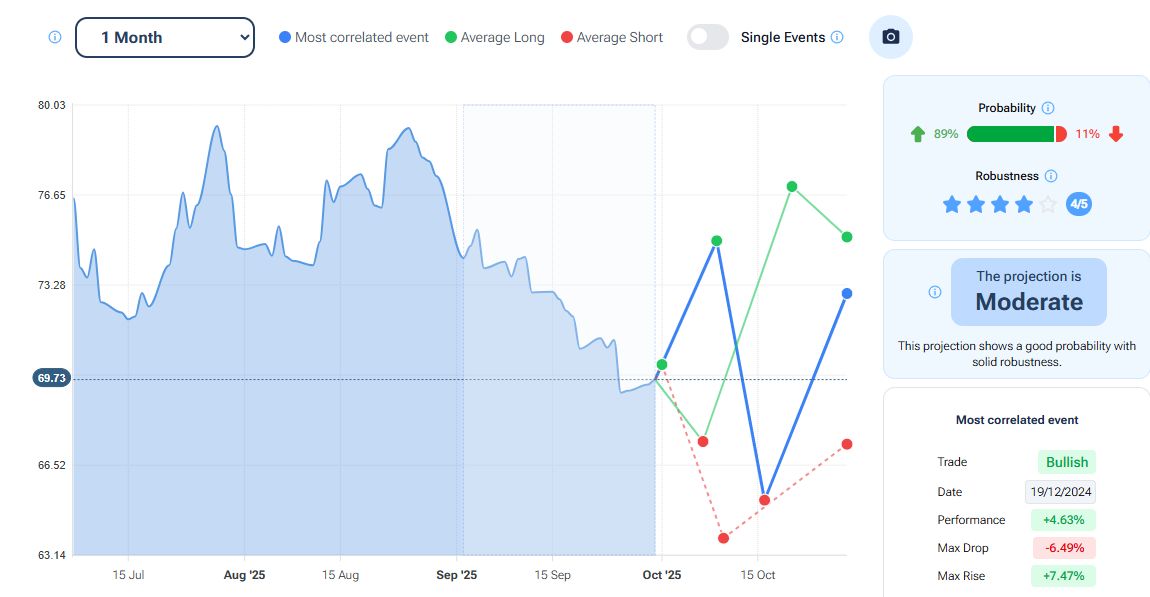Click info icon beside Probability label

tap(1048, 108)
